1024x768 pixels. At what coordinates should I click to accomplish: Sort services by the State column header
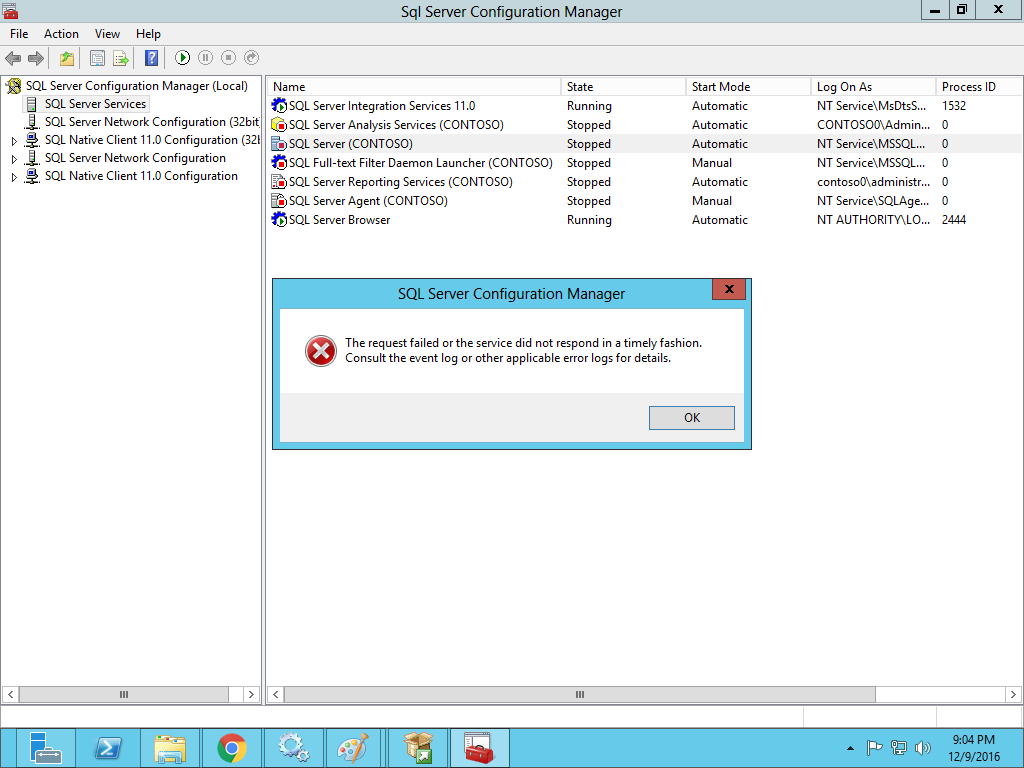pos(600,86)
